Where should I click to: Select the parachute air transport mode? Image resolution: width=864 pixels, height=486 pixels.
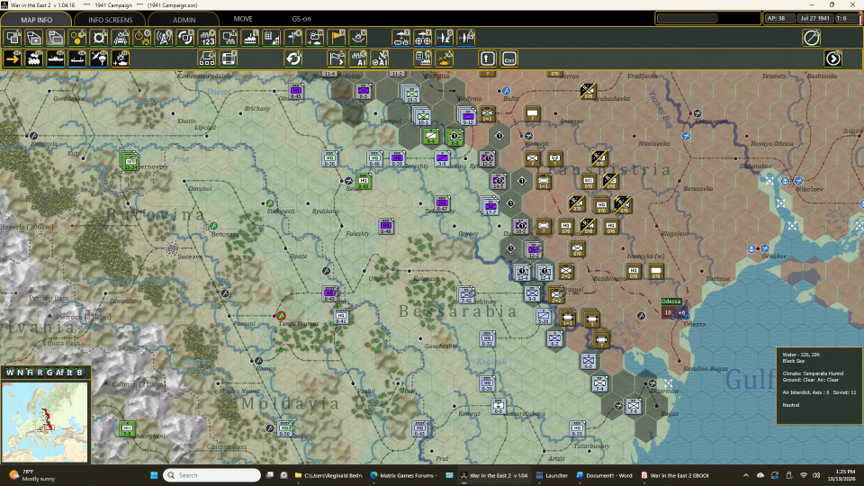pos(99,58)
